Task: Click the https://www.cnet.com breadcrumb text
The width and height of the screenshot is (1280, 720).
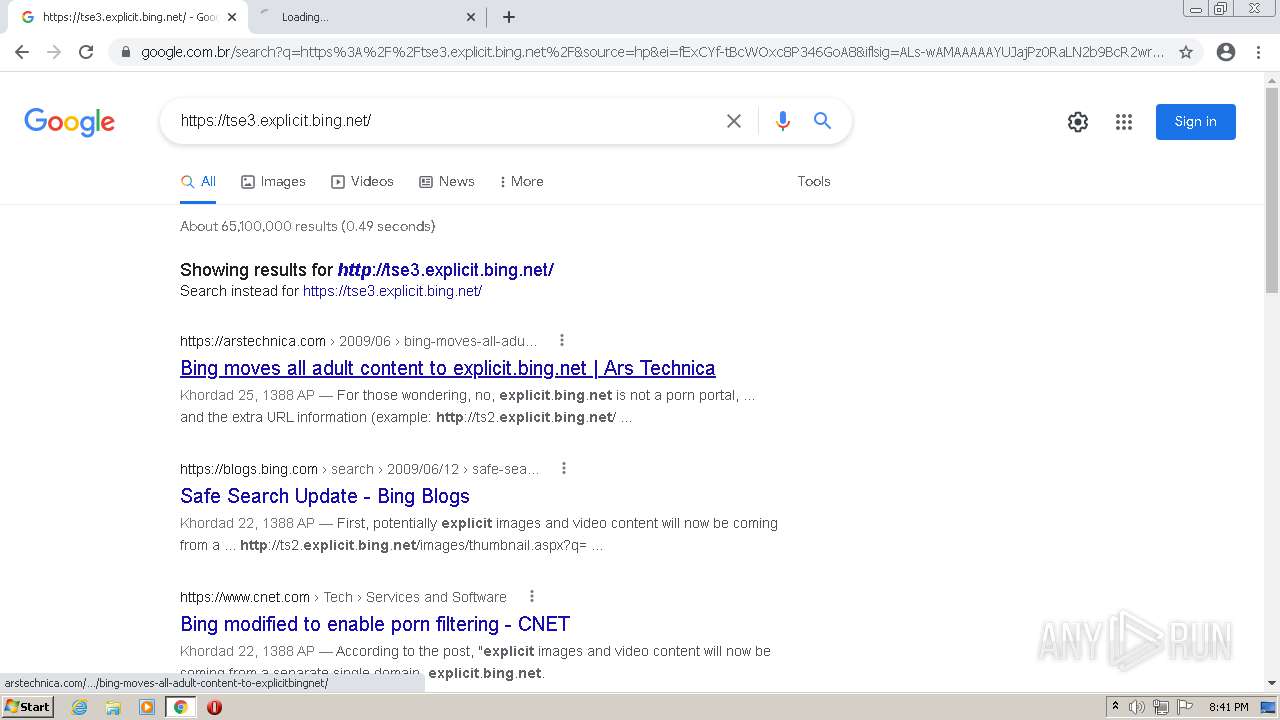Action: [x=245, y=597]
